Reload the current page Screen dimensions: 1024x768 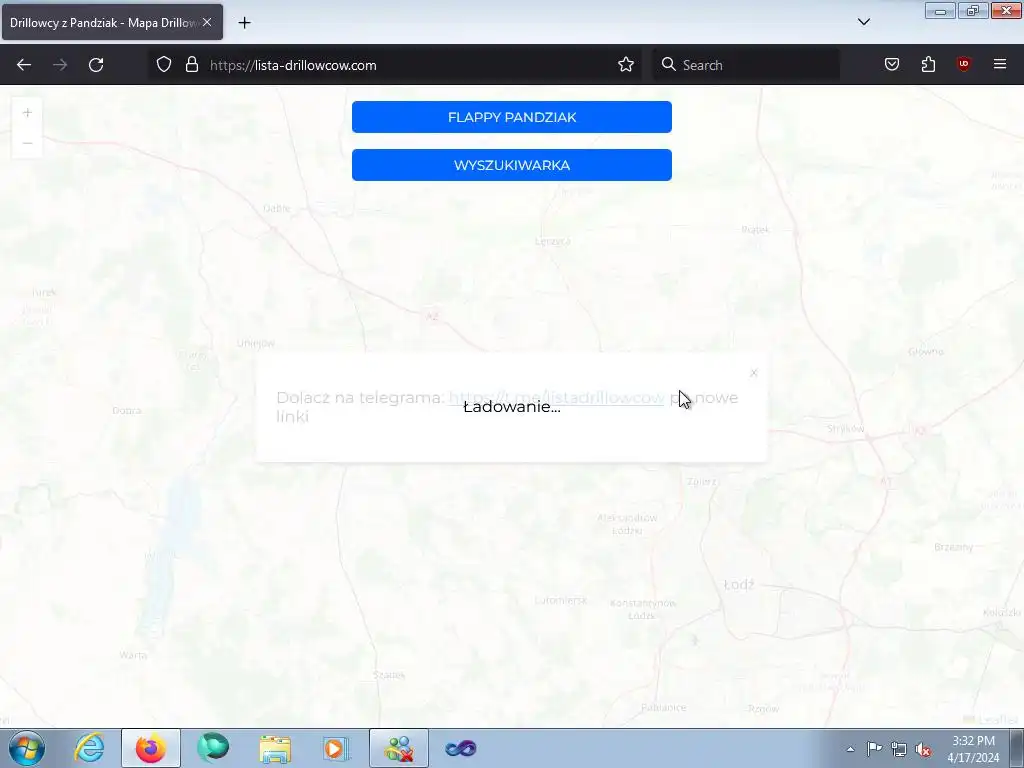[x=96, y=65]
